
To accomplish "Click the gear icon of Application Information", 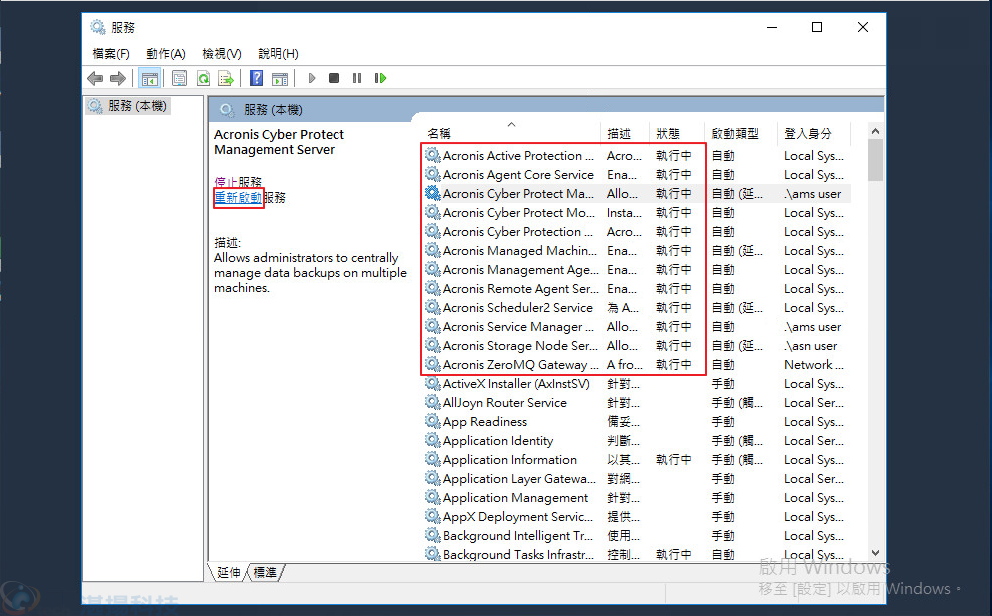I will point(433,459).
